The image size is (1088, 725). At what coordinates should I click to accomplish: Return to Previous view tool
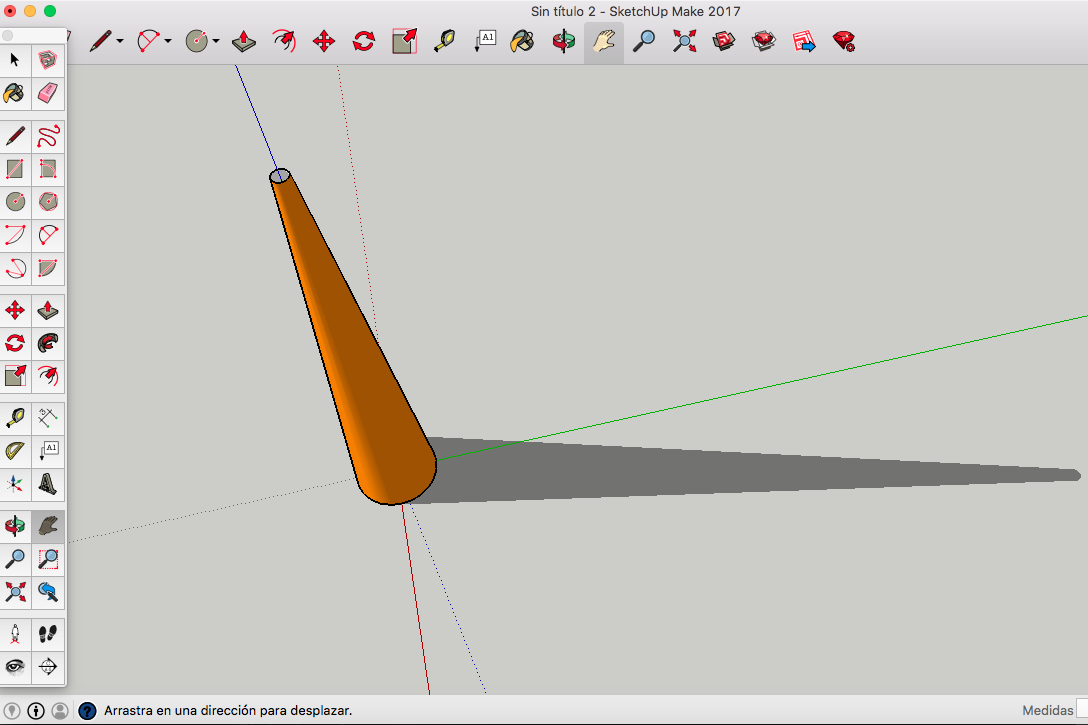47,592
